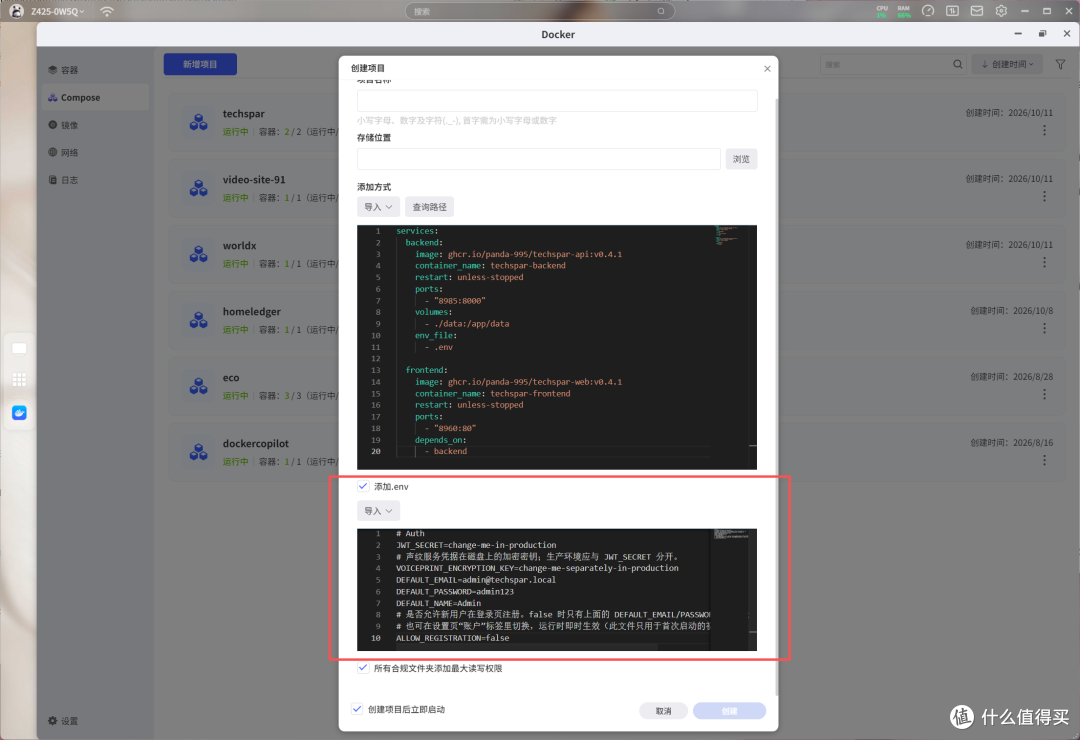Click the filter funnel icon in the Docker window
The image size is (1080, 740).
(x=1060, y=64)
